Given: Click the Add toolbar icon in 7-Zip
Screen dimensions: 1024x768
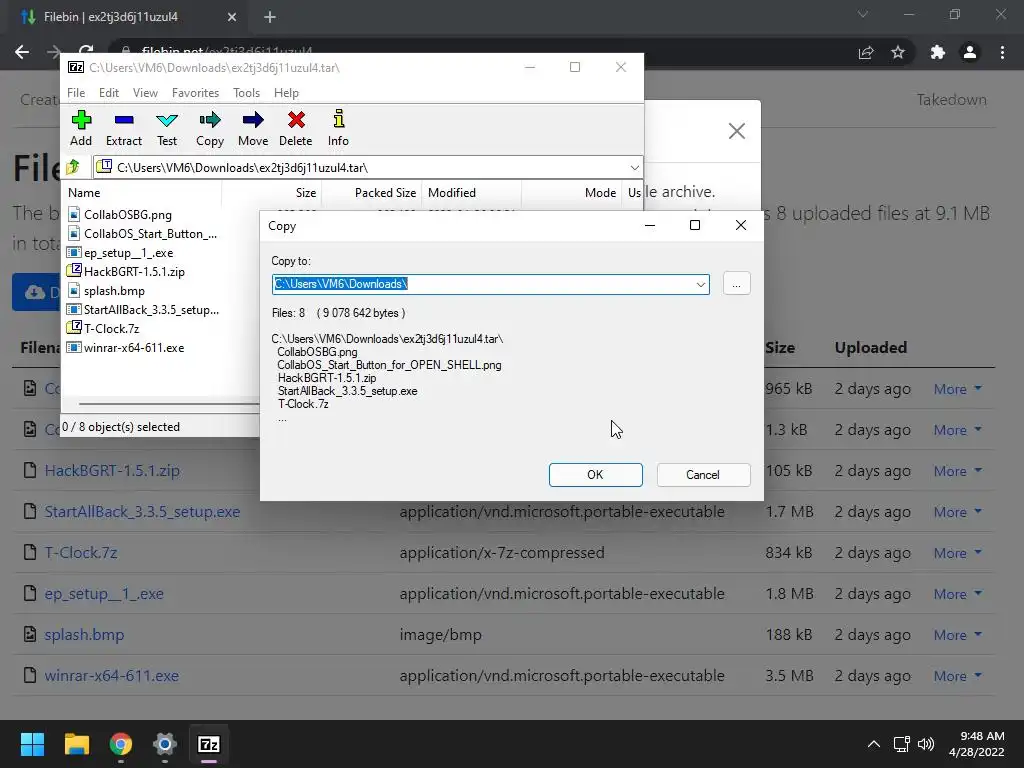Looking at the screenshot, I should point(81,128).
